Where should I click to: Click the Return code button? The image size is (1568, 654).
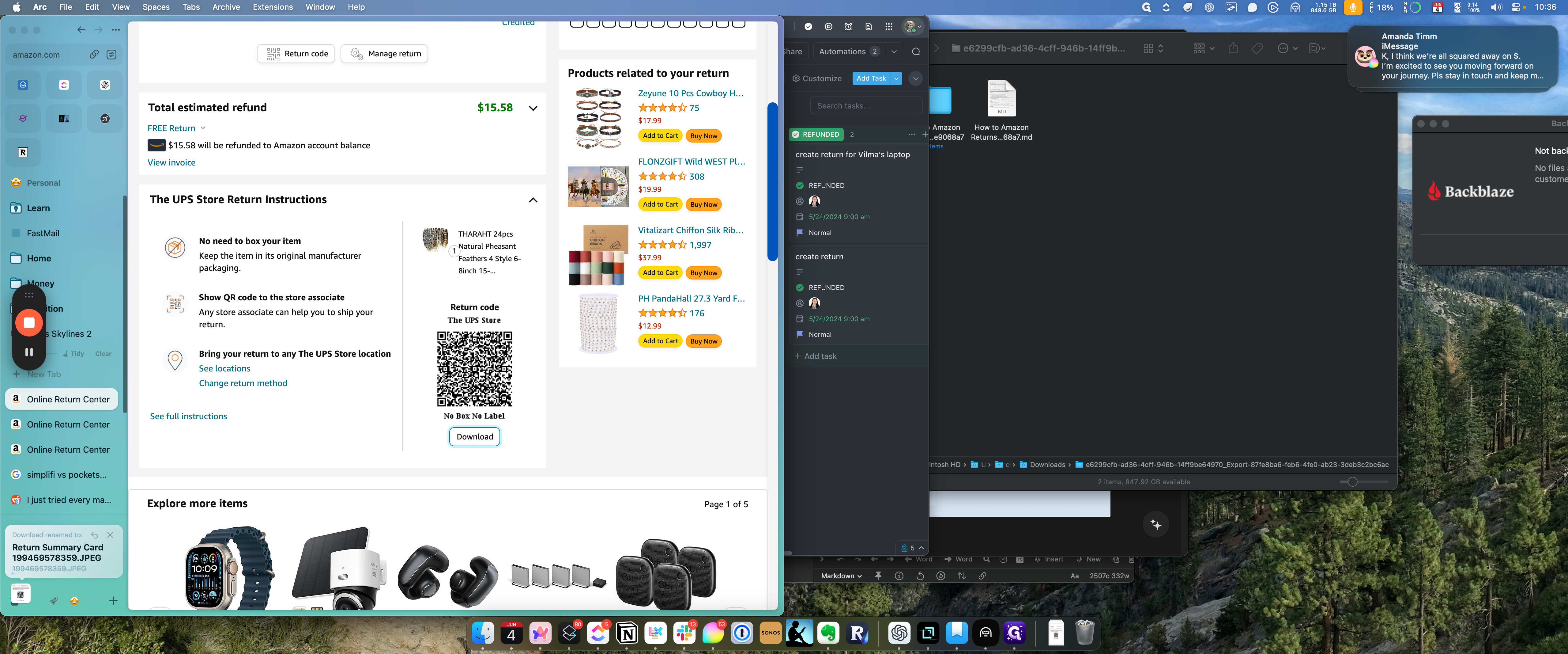tap(296, 54)
